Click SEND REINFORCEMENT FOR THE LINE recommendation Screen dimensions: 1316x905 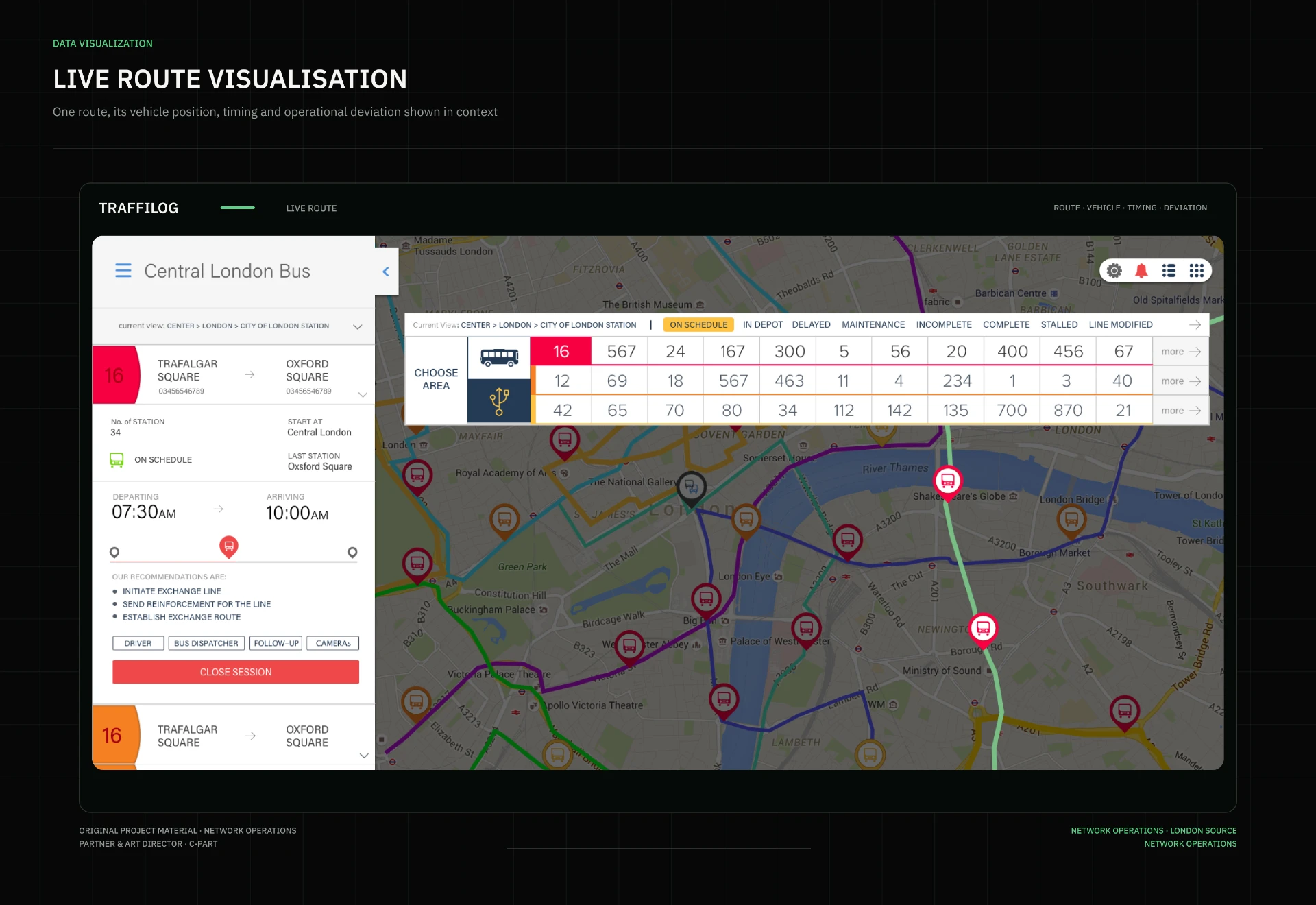pos(197,604)
